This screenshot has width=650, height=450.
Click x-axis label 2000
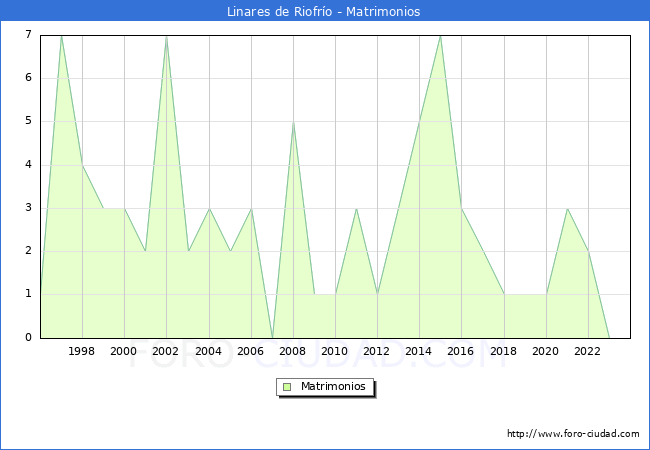(124, 351)
